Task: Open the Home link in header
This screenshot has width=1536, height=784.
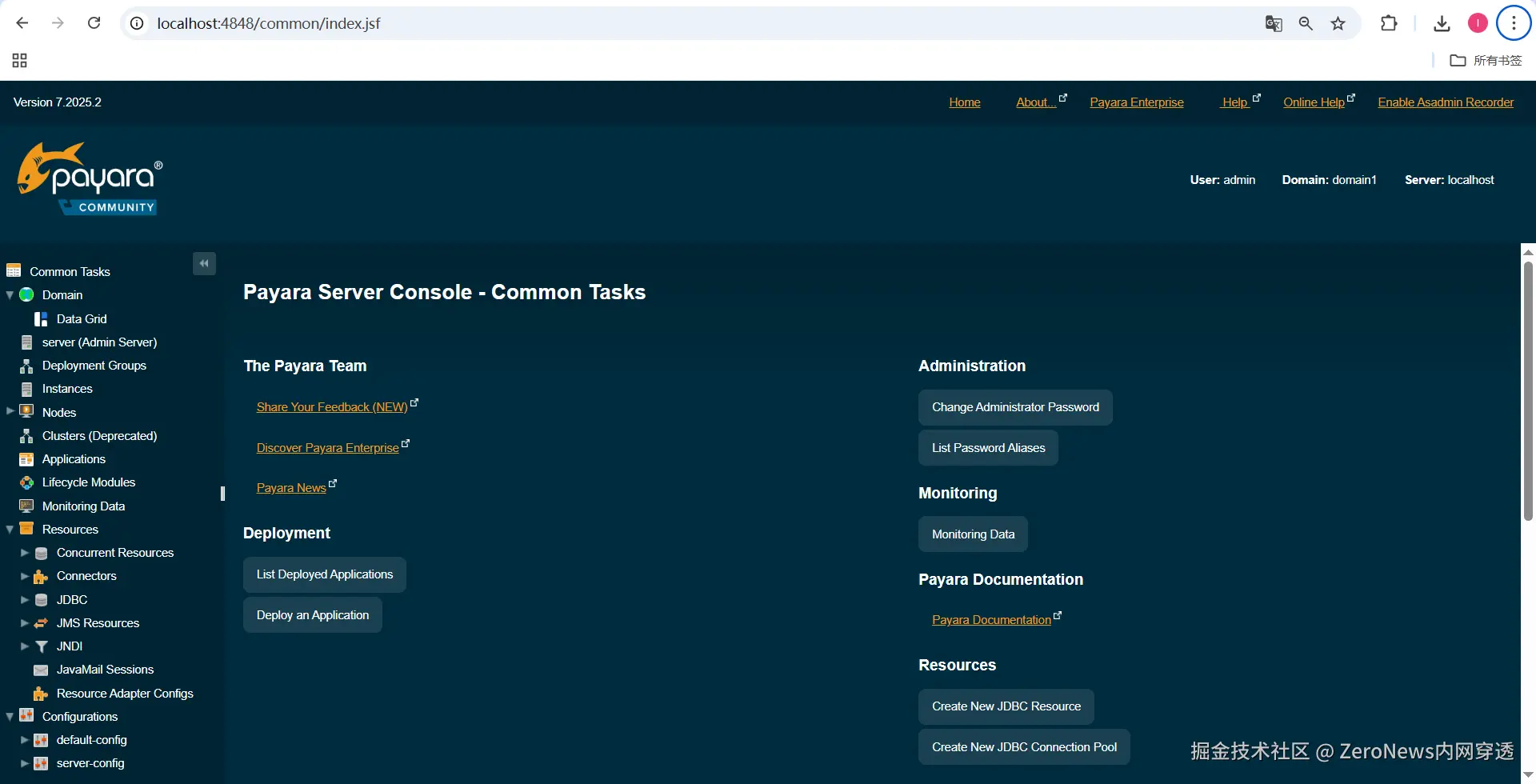Action: coord(965,102)
